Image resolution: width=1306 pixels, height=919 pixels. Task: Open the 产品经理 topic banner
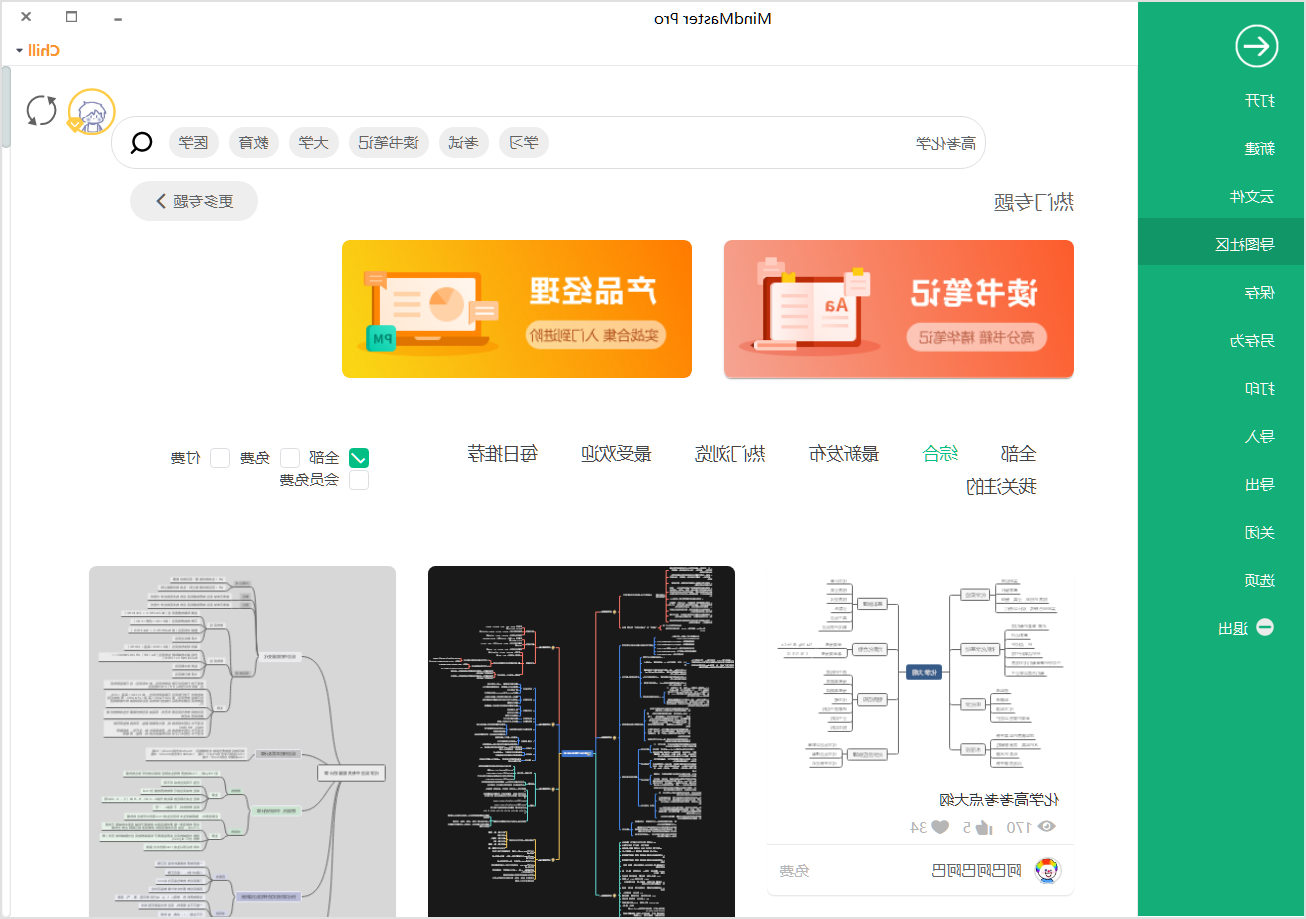(517, 309)
